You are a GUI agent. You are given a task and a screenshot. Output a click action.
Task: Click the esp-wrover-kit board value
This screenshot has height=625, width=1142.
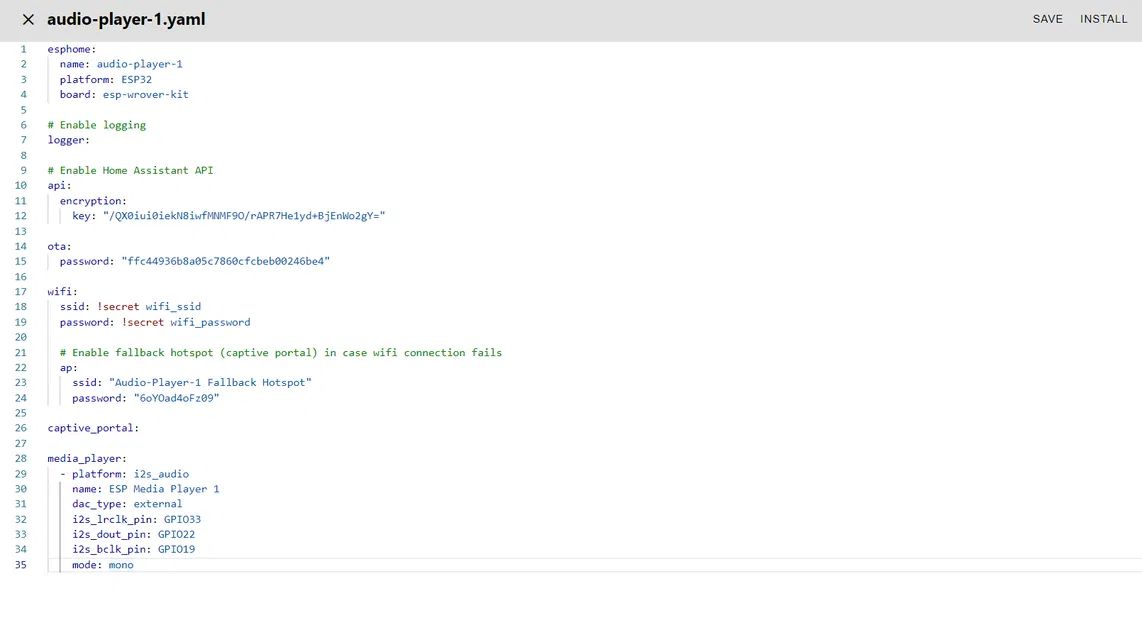click(x=145, y=95)
